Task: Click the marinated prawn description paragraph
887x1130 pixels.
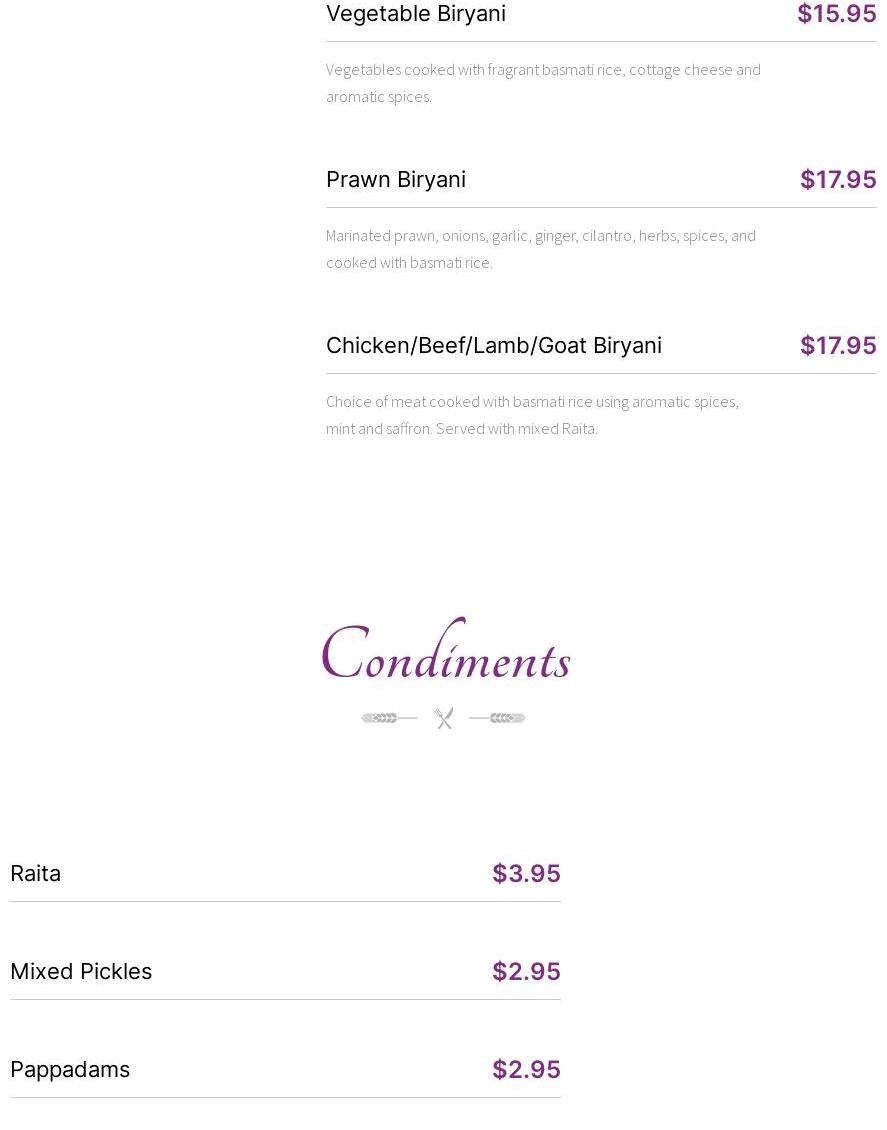Action: [540, 248]
